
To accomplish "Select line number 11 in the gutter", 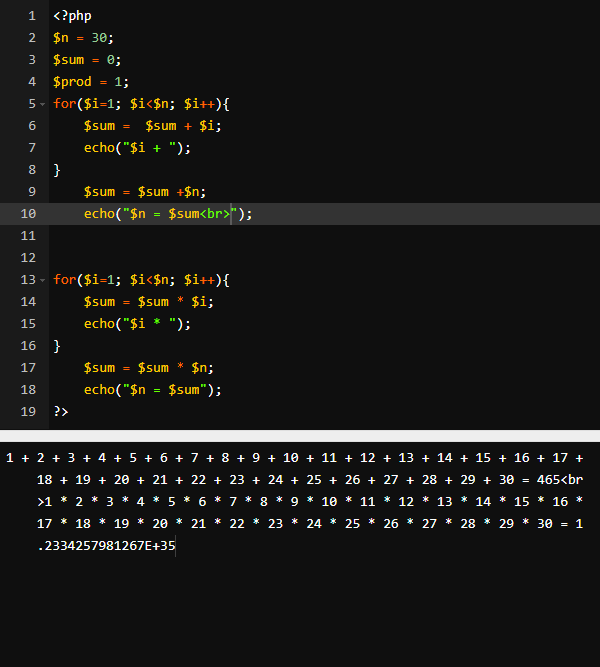I will pos(28,236).
